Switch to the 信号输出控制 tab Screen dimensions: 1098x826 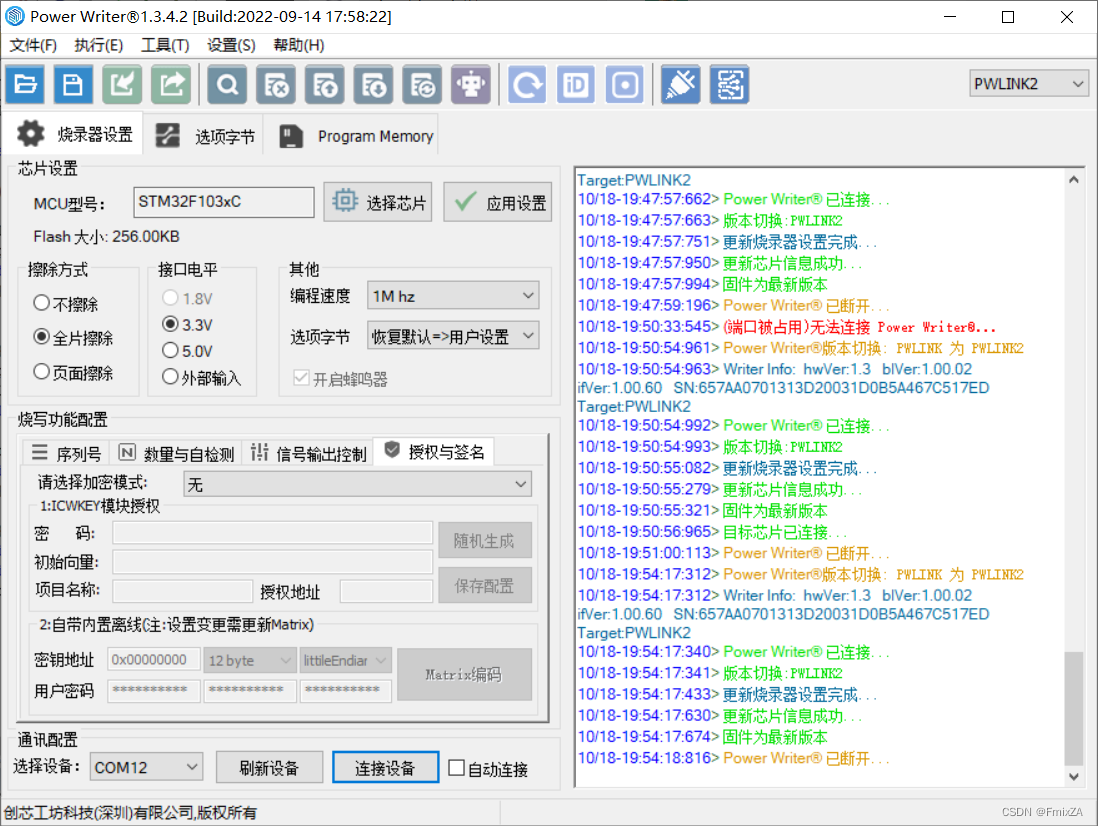[308, 453]
